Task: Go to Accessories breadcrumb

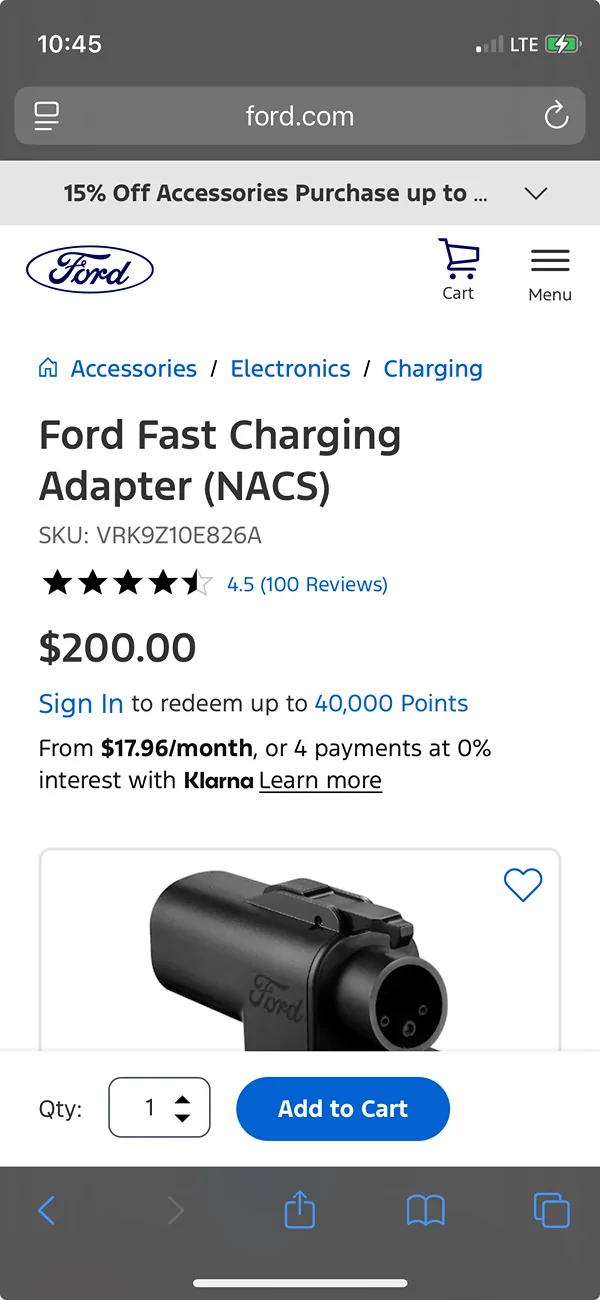Action: (133, 368)
